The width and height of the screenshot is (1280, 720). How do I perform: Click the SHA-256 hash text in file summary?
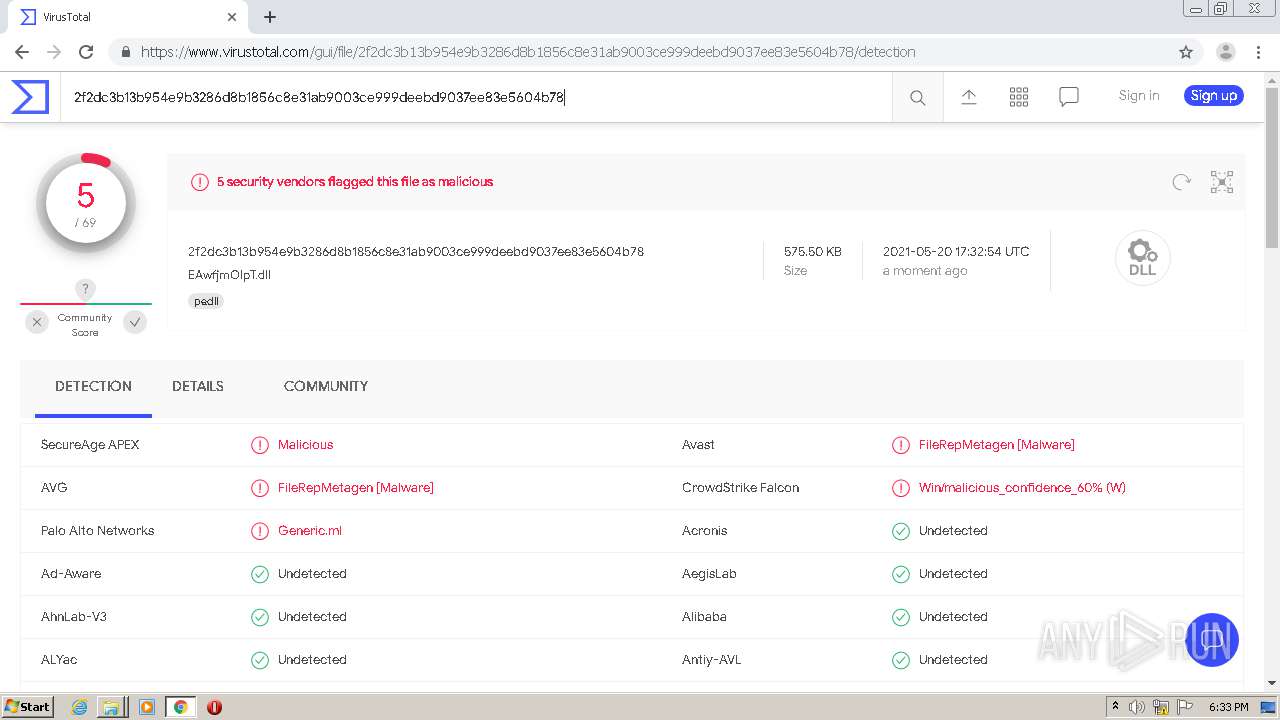tap(416, 252)
